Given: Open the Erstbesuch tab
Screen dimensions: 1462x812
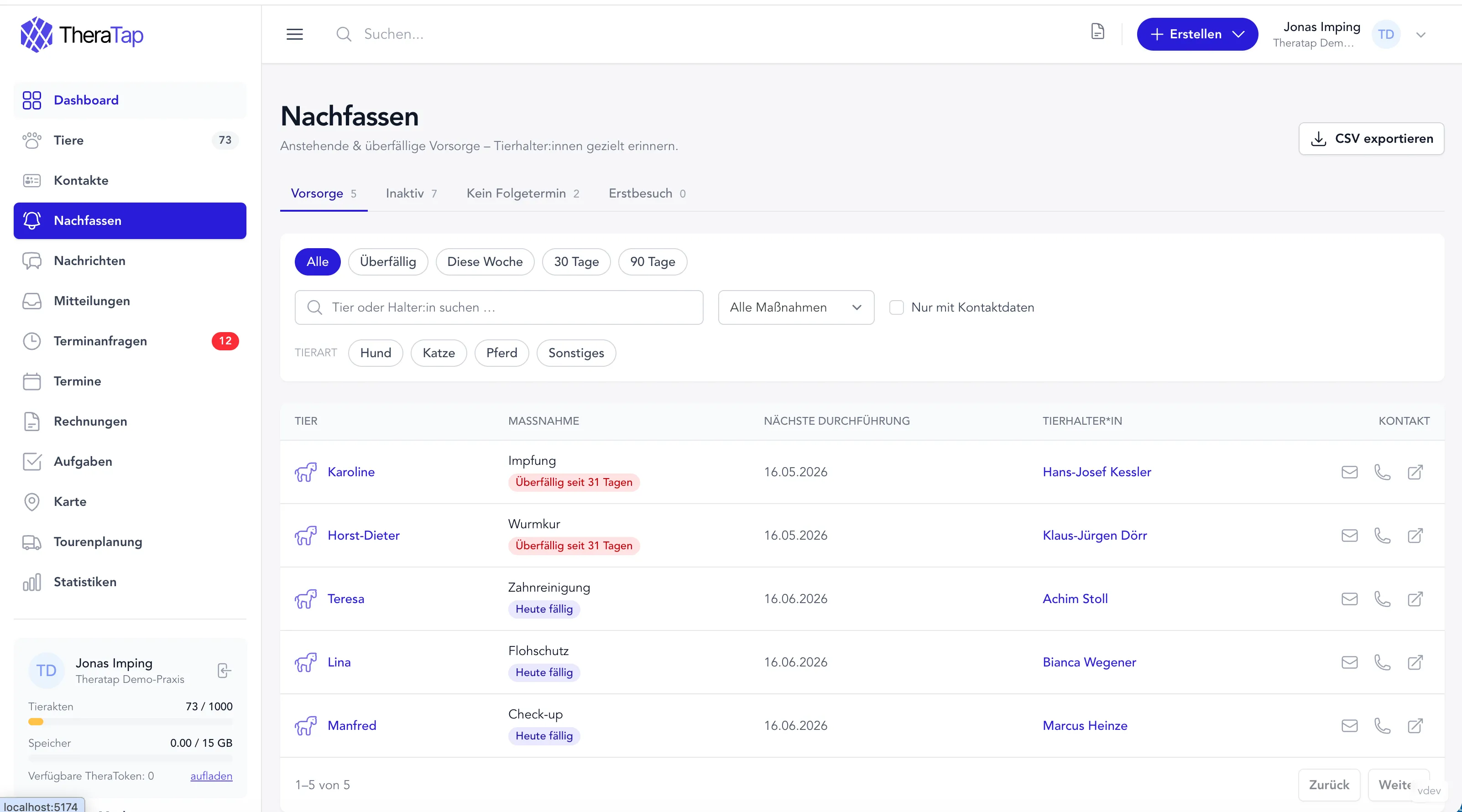Looking at the screenshot, I should point(647,193).
